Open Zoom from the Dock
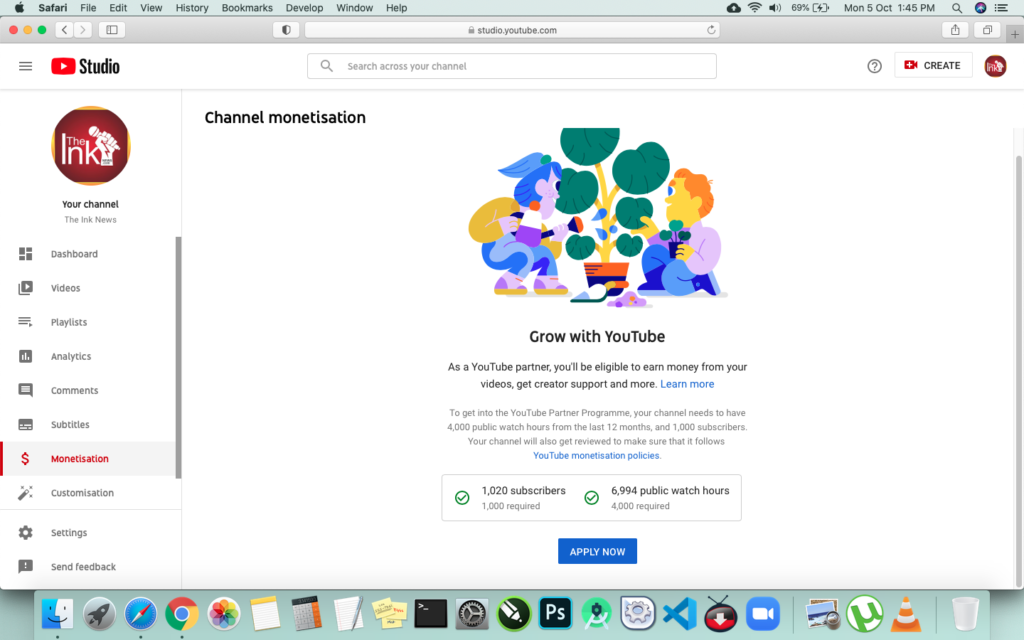Image resolution: width=1024 pixels, height=640 pixels. tap(763, 614)
